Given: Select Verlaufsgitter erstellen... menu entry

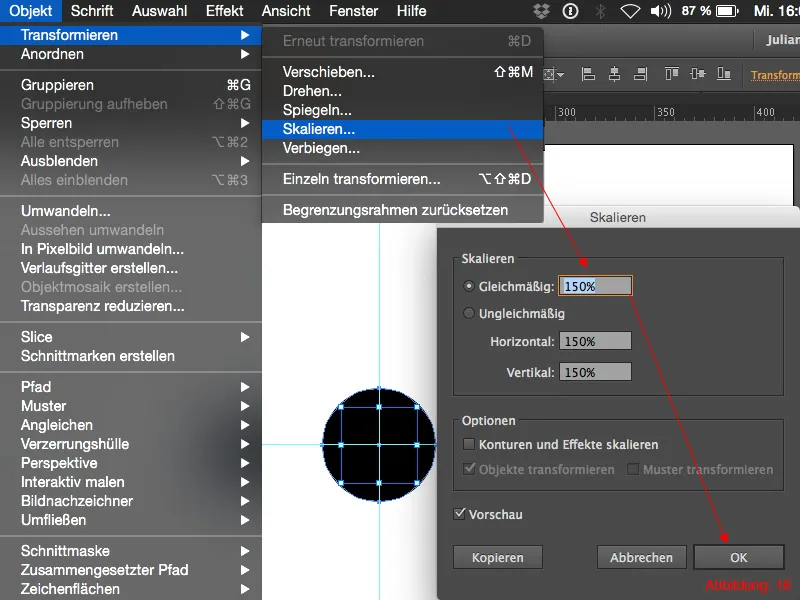Looking at the screenshot, I should (x=131, y=268).
